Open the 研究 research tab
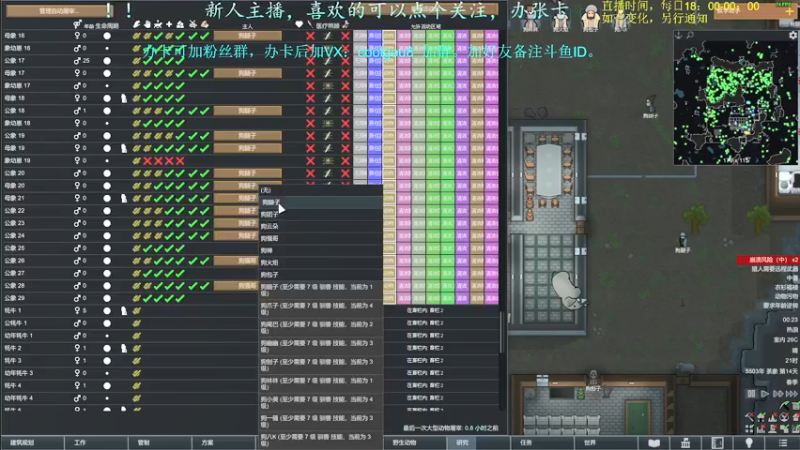The height and width of the screenshot is (450, 800). 479,443
